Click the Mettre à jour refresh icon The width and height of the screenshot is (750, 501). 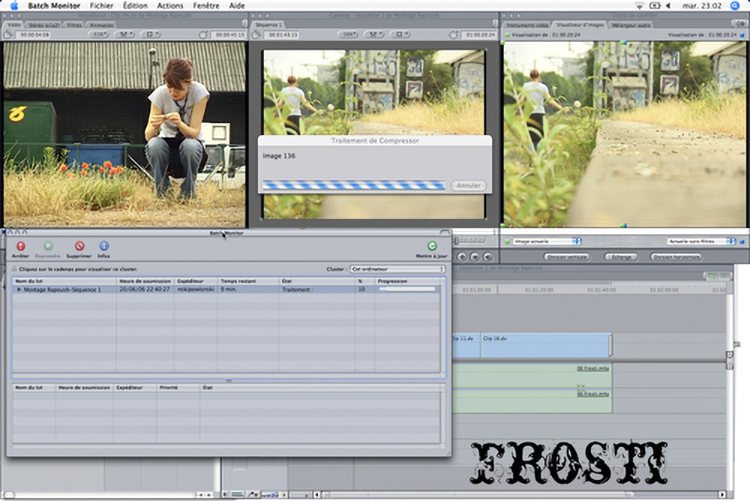pyautogui.click(x=432, y=246)
